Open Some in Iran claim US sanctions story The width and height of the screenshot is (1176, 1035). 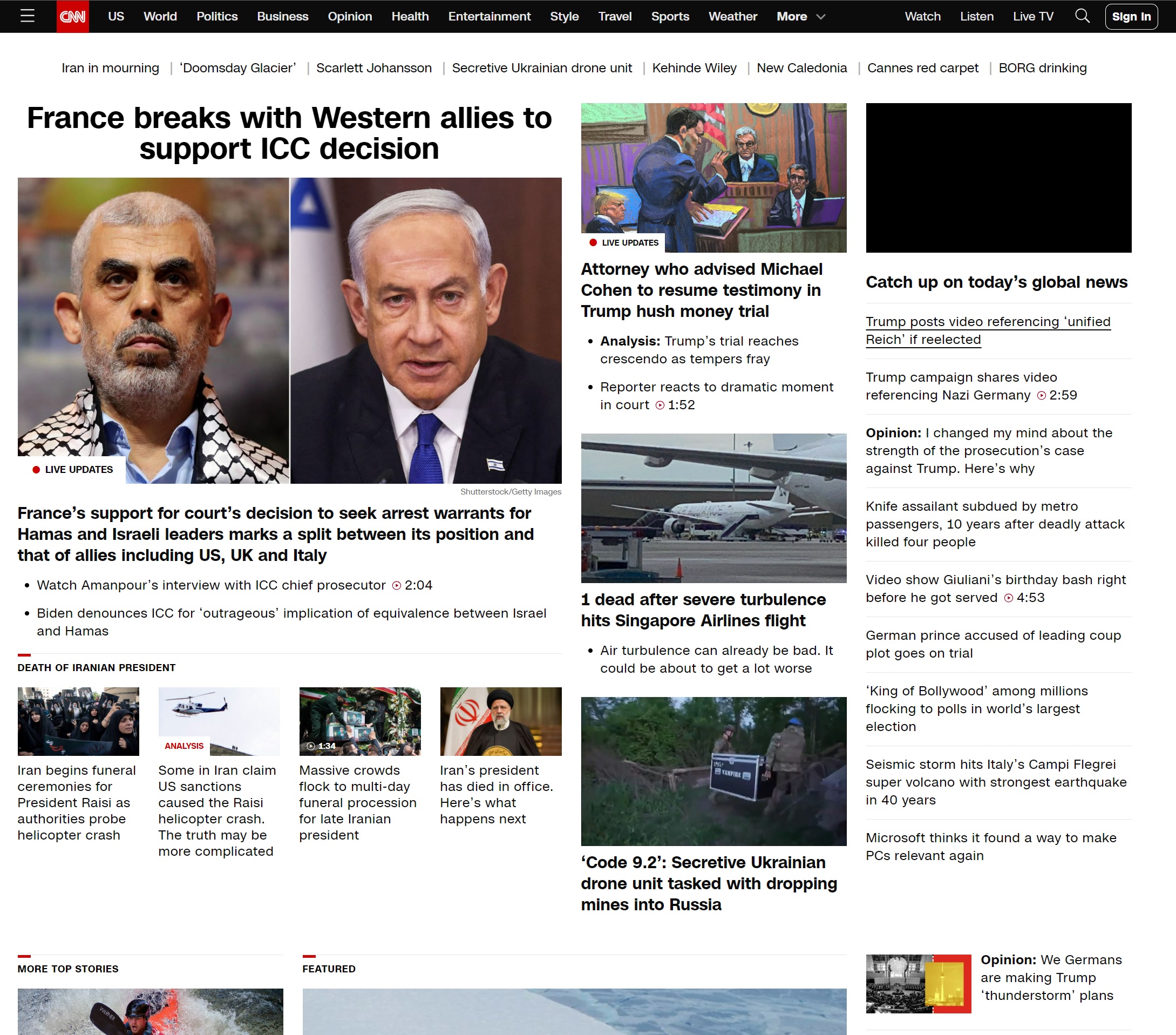217,810
